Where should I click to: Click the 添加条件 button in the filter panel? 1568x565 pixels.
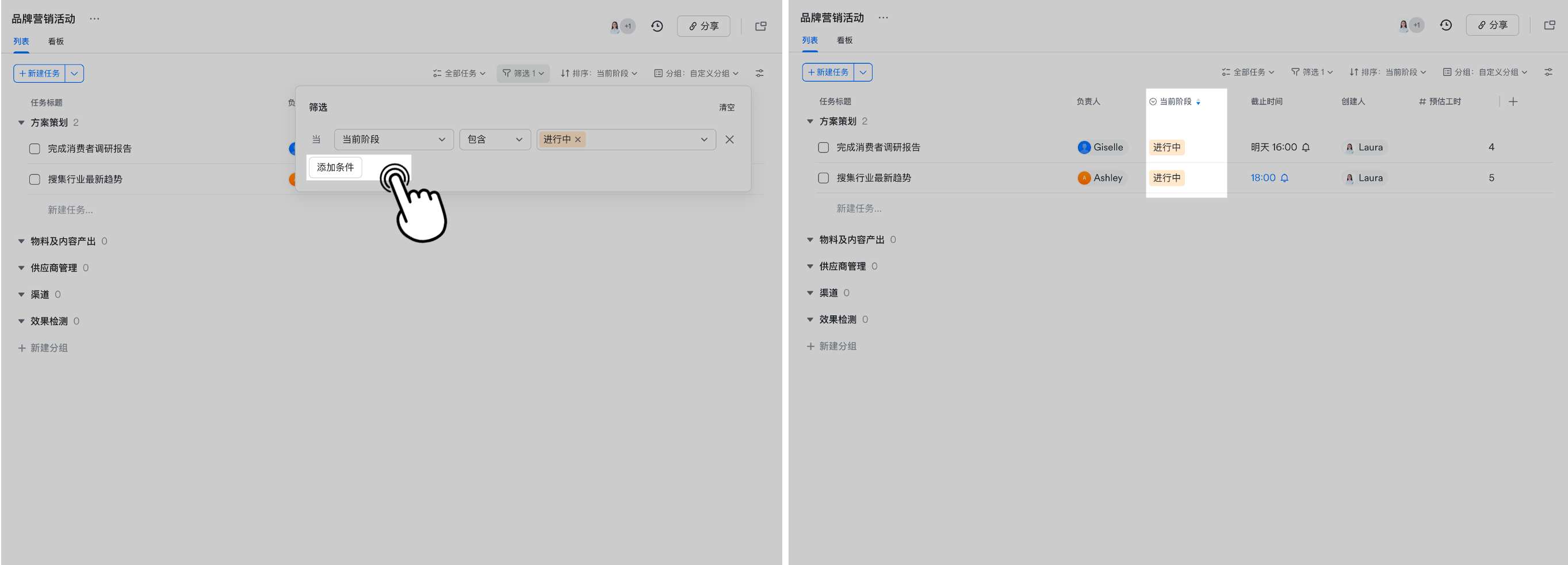(x=335, y=167)
